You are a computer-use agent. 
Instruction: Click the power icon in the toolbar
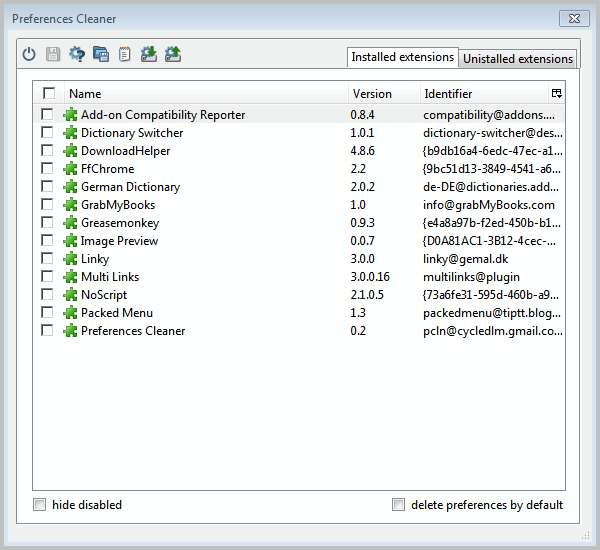point(29,55)
